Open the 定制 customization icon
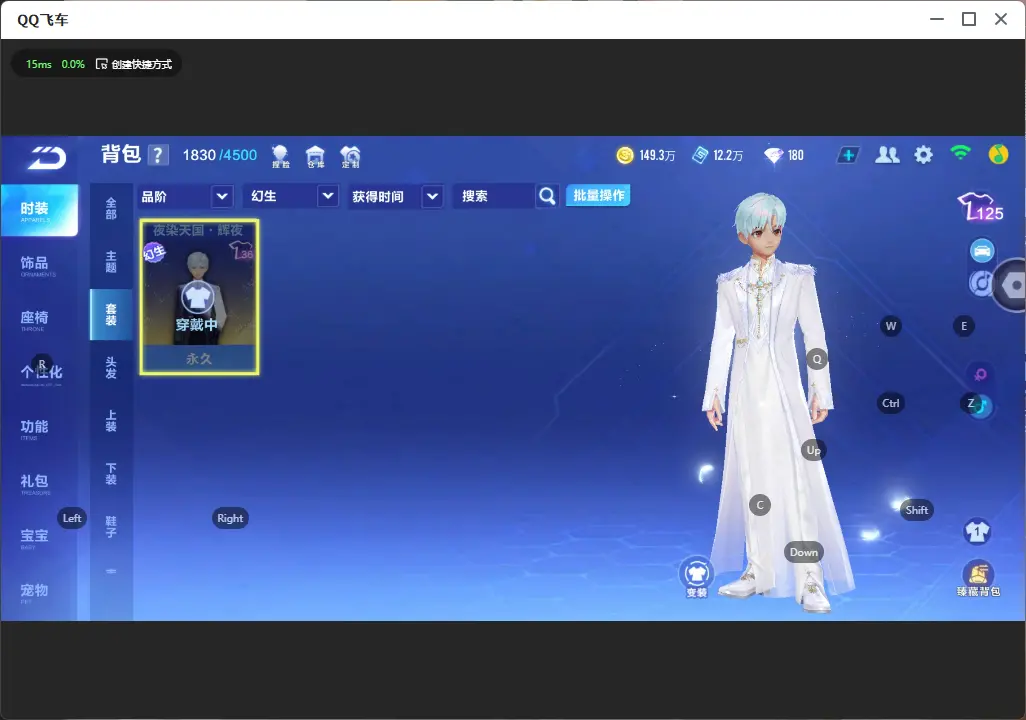1026x720 pixels. point(350,156)
